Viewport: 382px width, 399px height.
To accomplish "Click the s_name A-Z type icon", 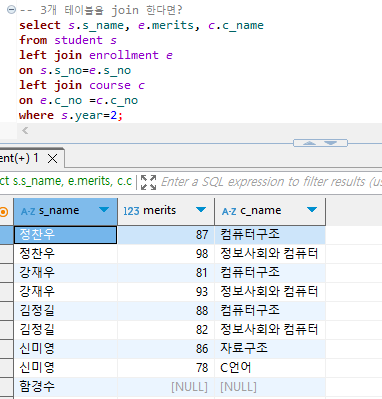I will [x=28, y=211].
